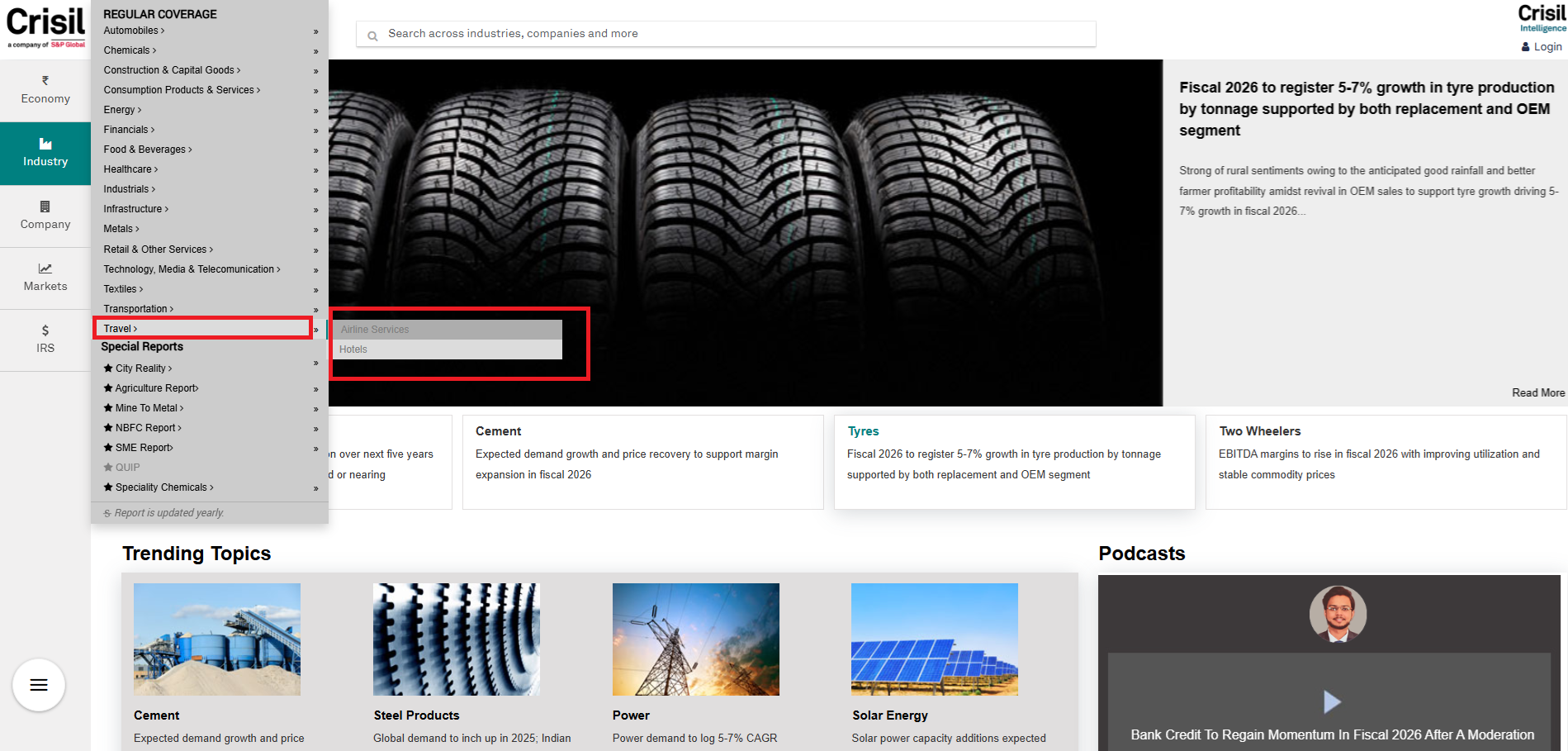The image size is (1568, 751).
Task: Open the NBFC Report special report
Action: click(147, 428)
